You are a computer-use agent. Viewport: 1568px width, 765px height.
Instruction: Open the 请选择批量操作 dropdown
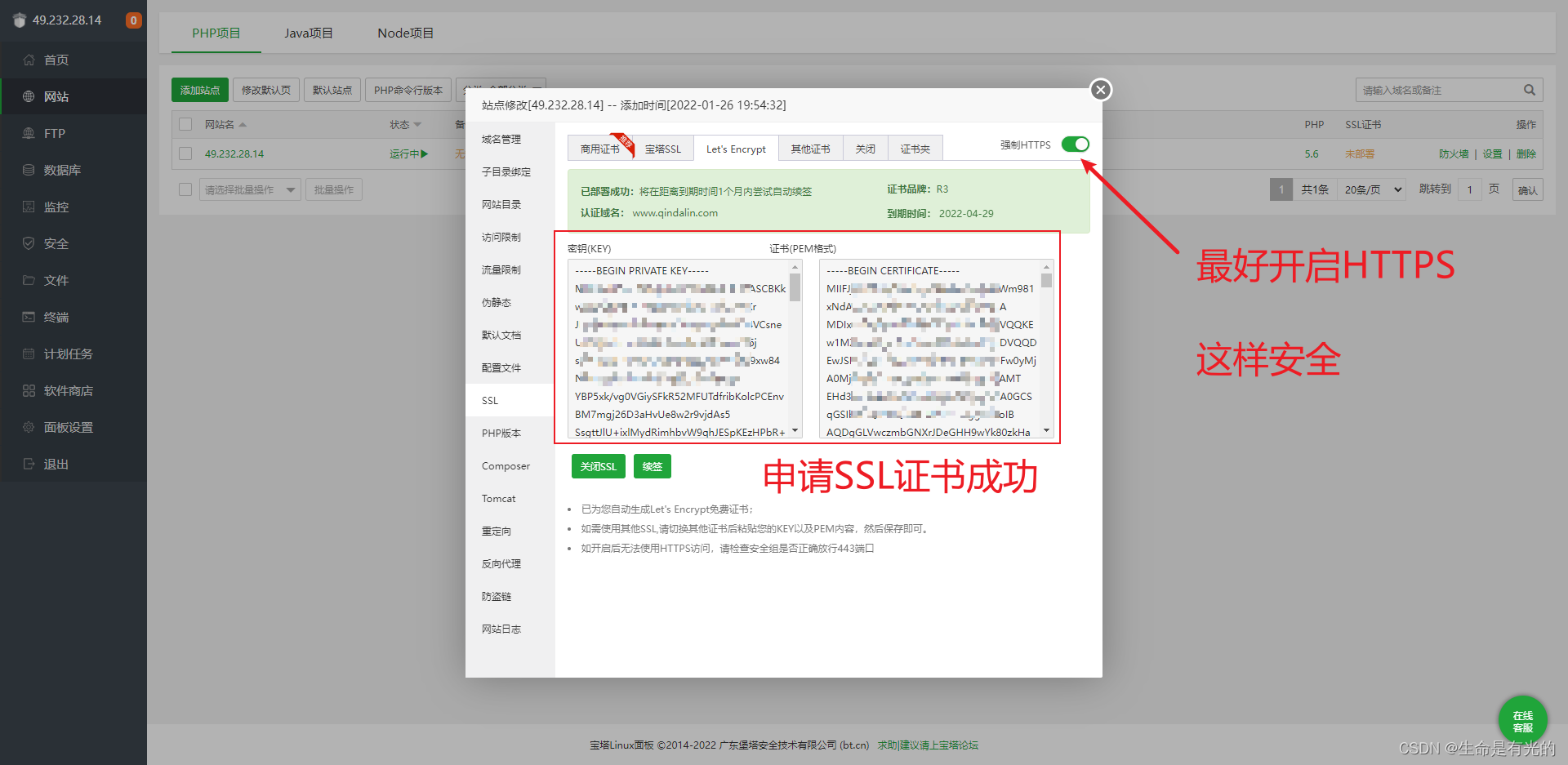(x=250, y=189)
